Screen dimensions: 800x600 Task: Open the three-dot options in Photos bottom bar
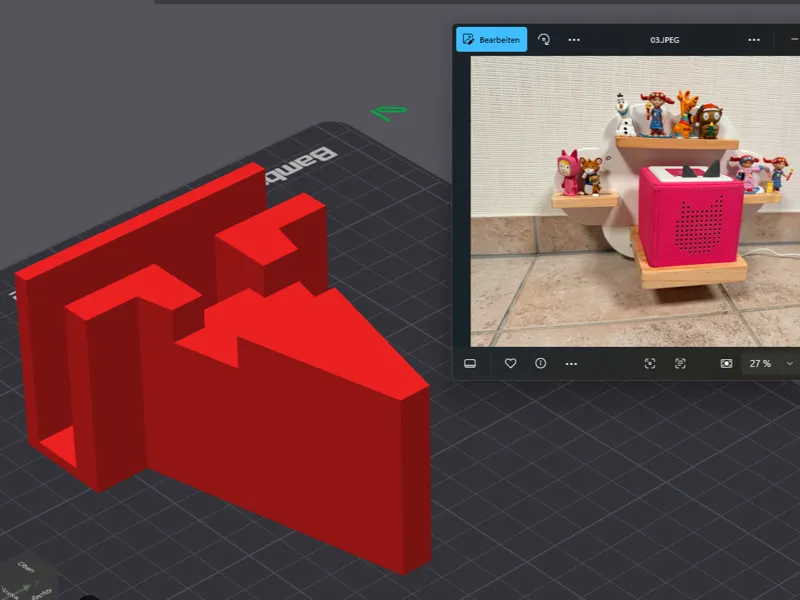click(571, 364)
